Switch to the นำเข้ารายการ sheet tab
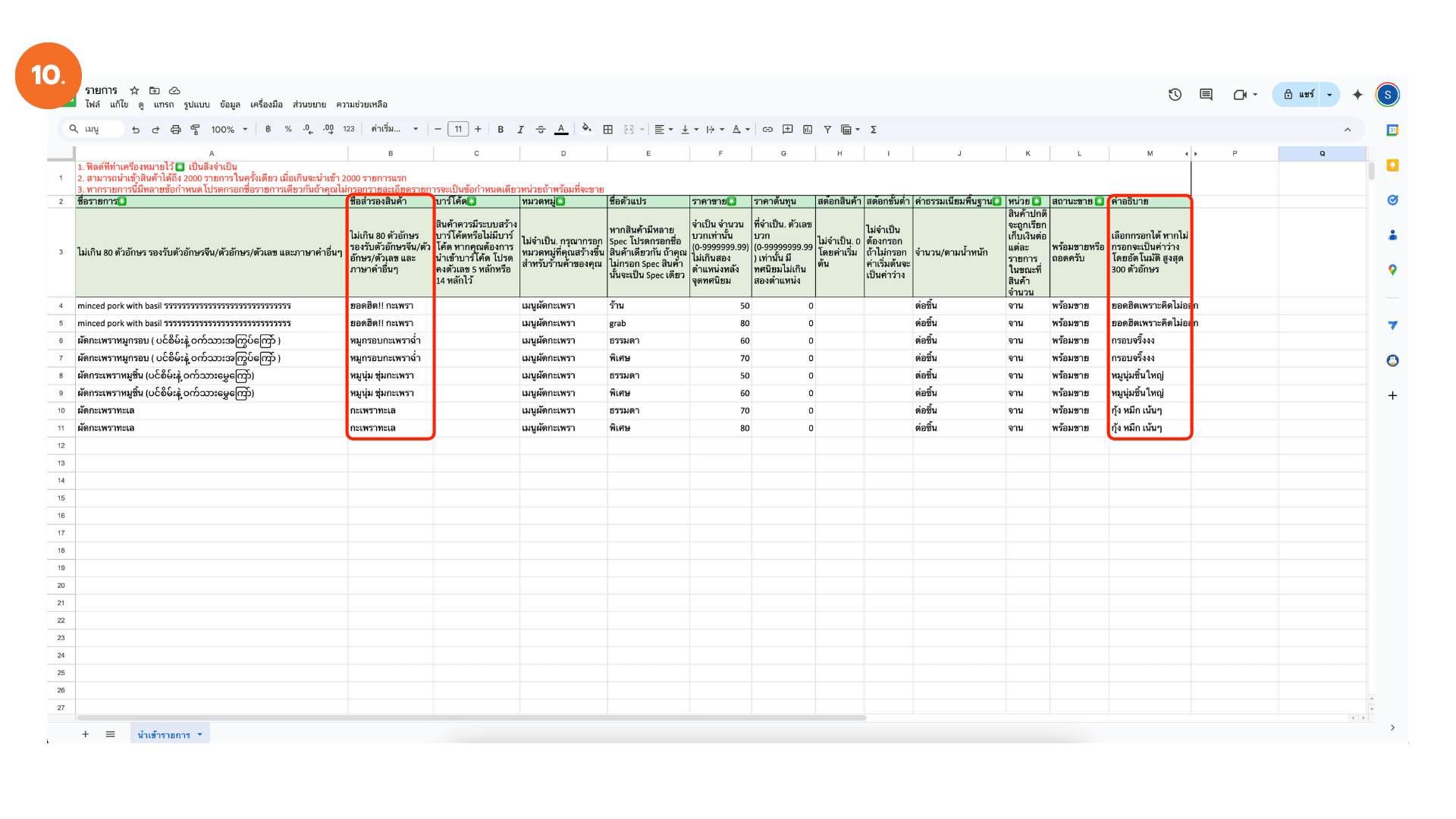 coord(164,735)
